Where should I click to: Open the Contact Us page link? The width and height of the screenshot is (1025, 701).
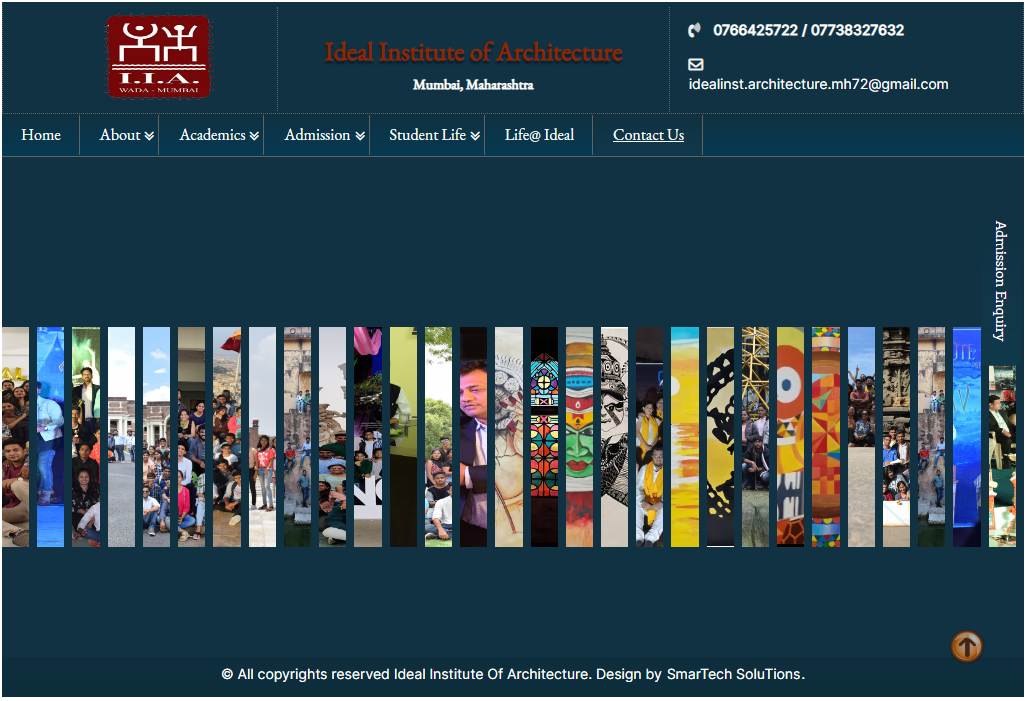648,135
